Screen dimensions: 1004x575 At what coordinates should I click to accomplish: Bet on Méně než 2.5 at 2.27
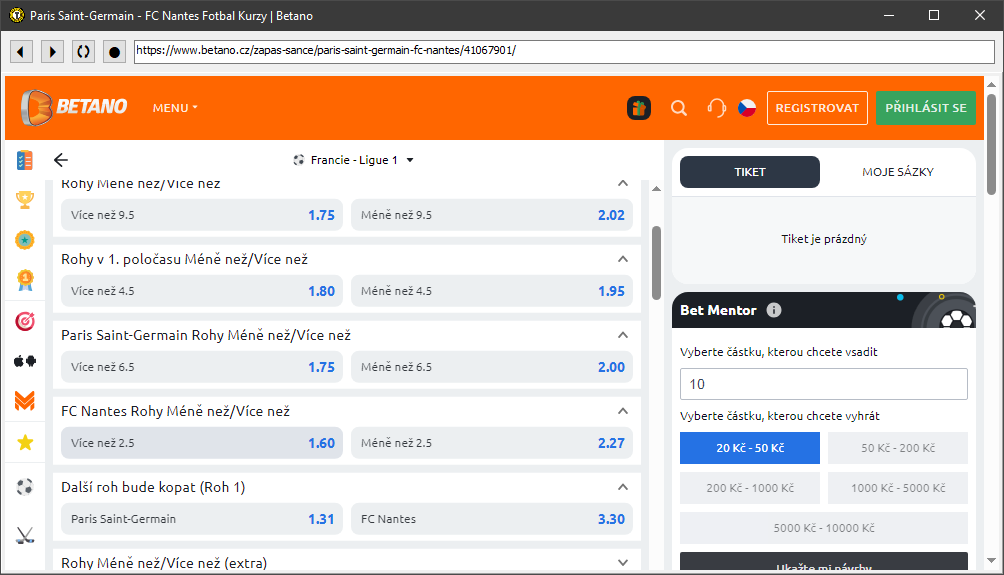coord(492,443)
